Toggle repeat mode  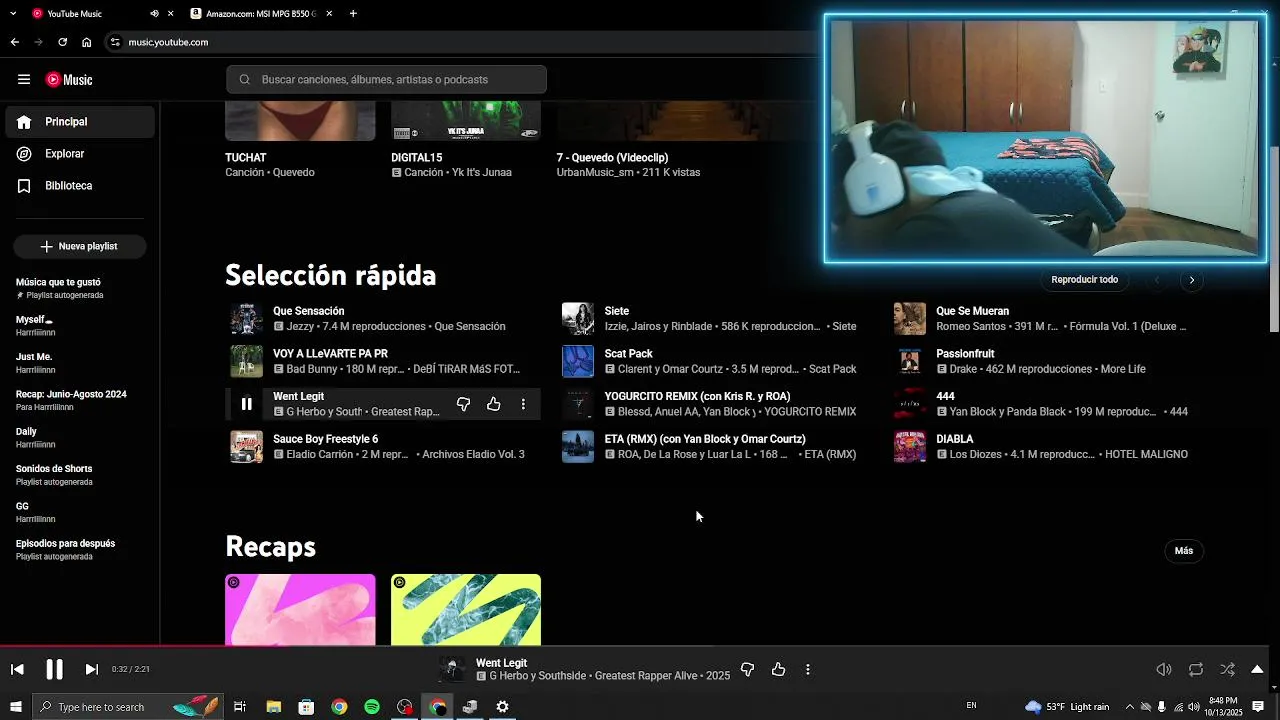click(x=1196, y=670)
